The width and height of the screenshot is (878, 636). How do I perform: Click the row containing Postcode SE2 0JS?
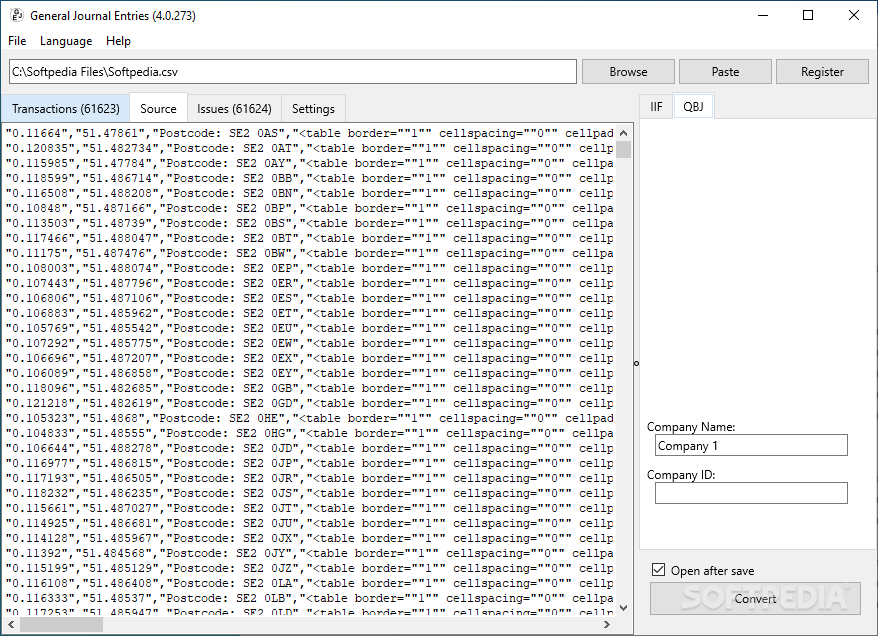[310, 493]
